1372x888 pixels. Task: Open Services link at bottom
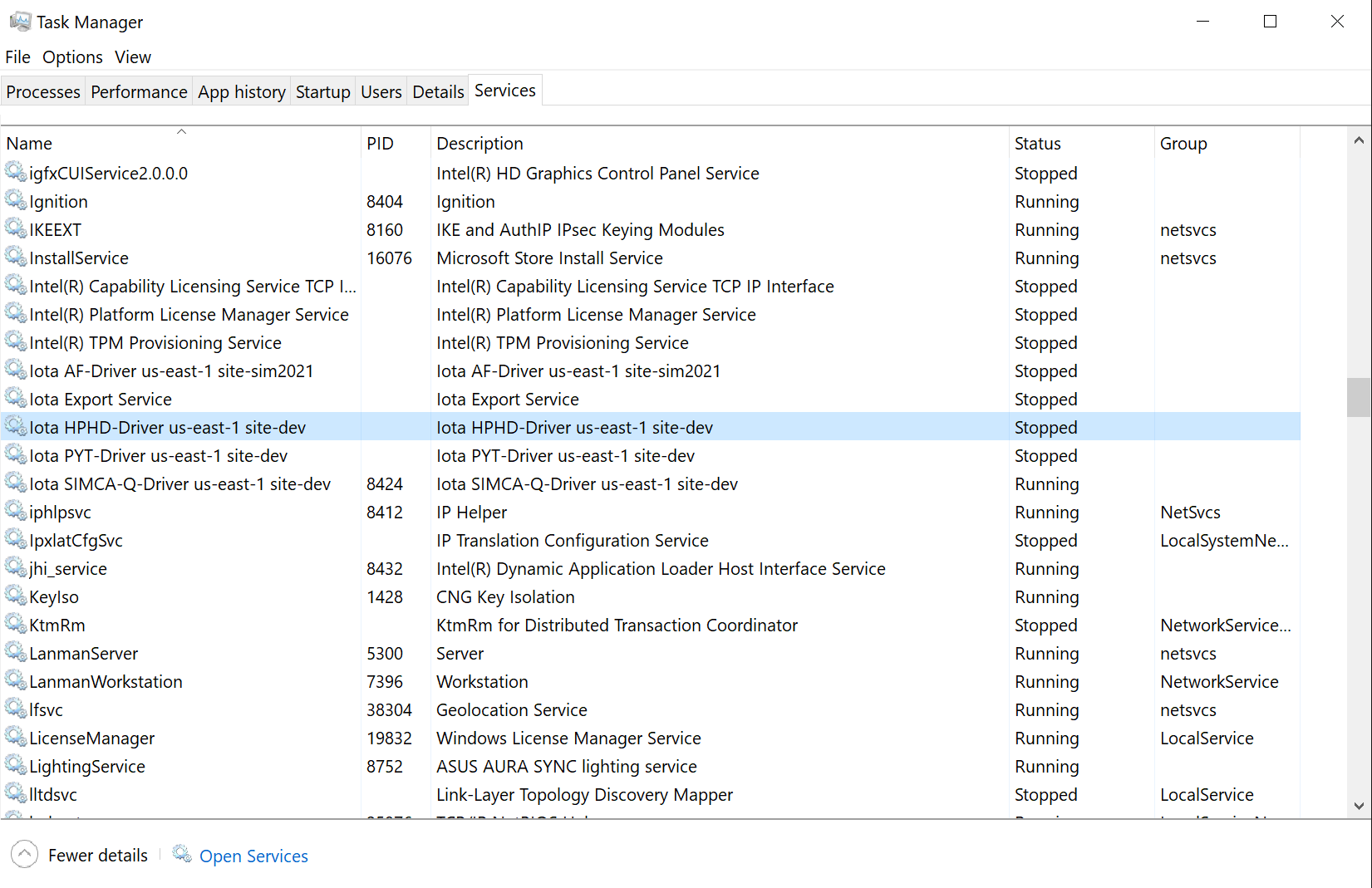253,856
